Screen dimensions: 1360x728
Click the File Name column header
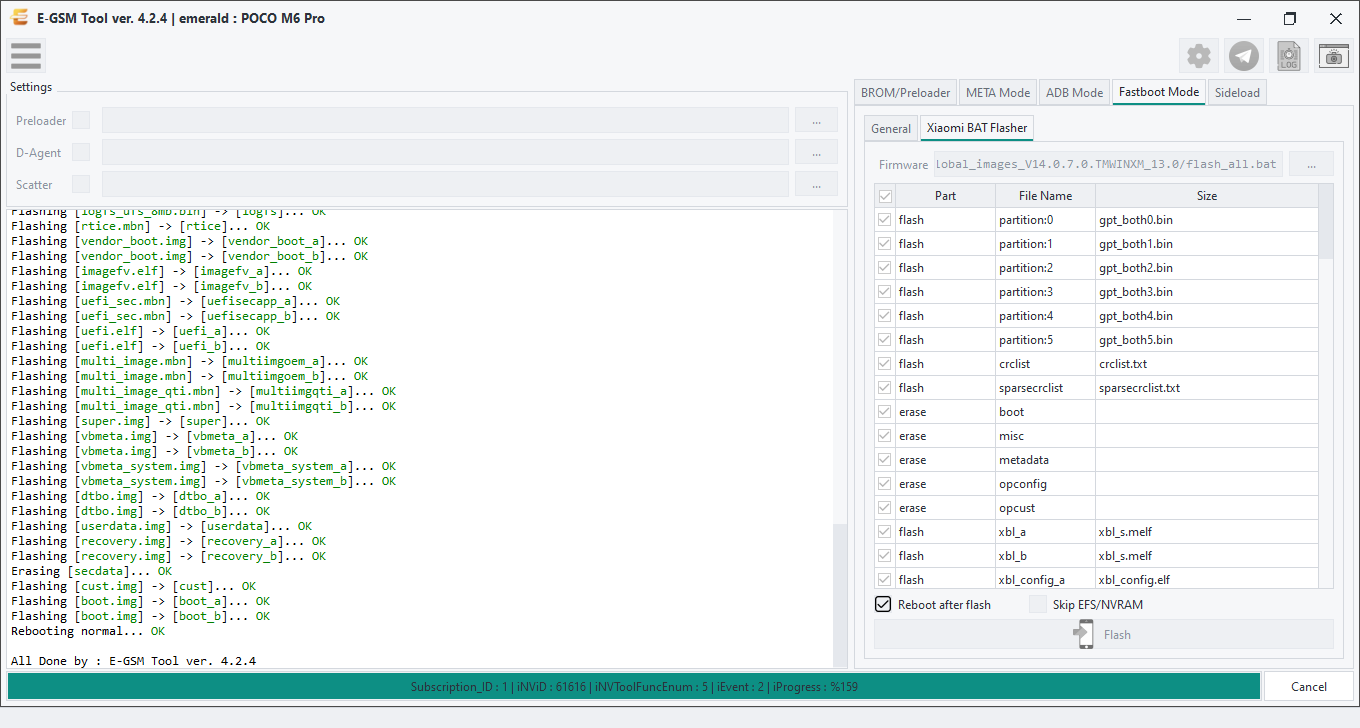tap(1045, 196)
